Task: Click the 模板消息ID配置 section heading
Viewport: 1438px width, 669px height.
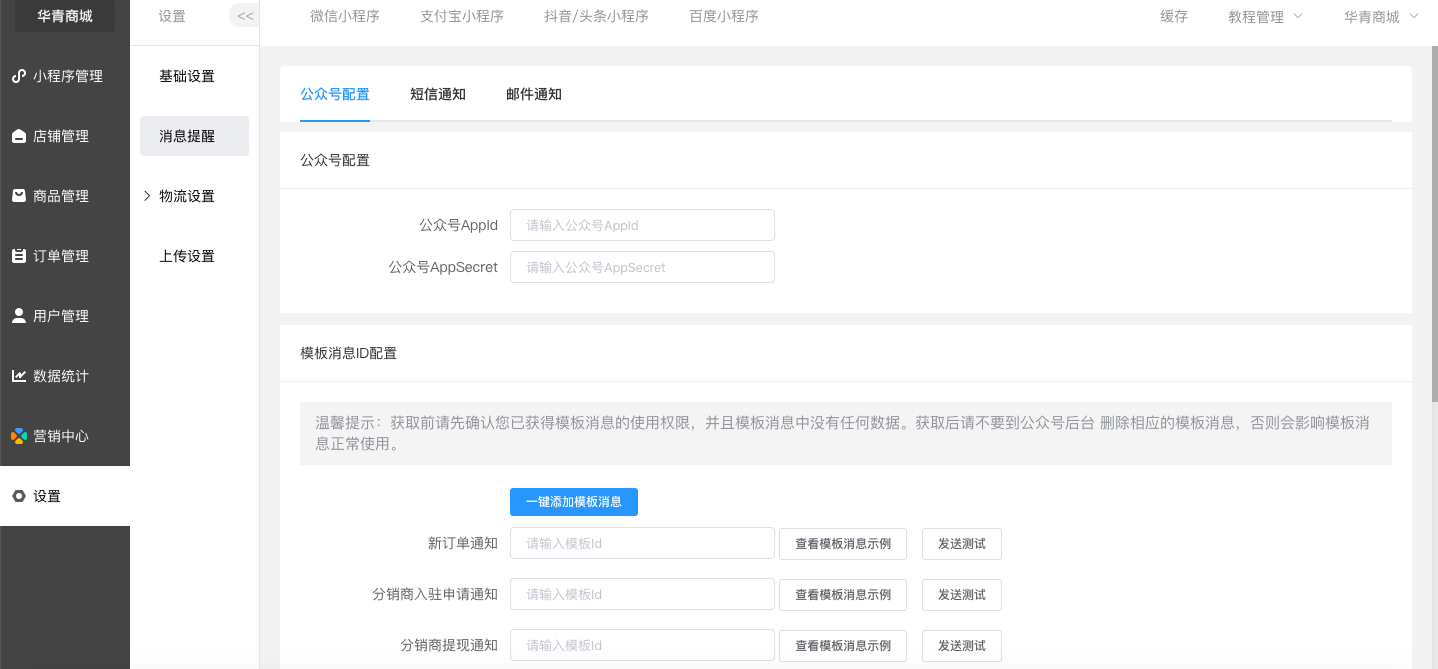Action: (348, 353)
